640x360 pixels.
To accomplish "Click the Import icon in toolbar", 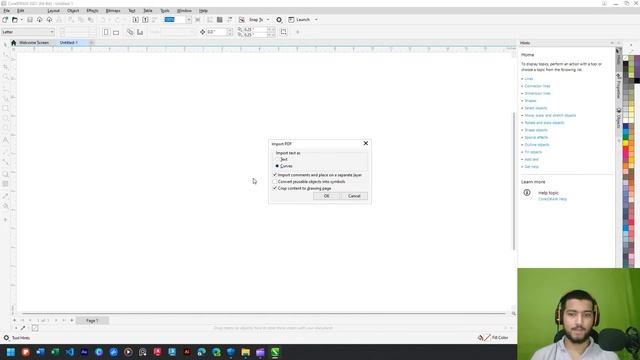I will (136, 20).
